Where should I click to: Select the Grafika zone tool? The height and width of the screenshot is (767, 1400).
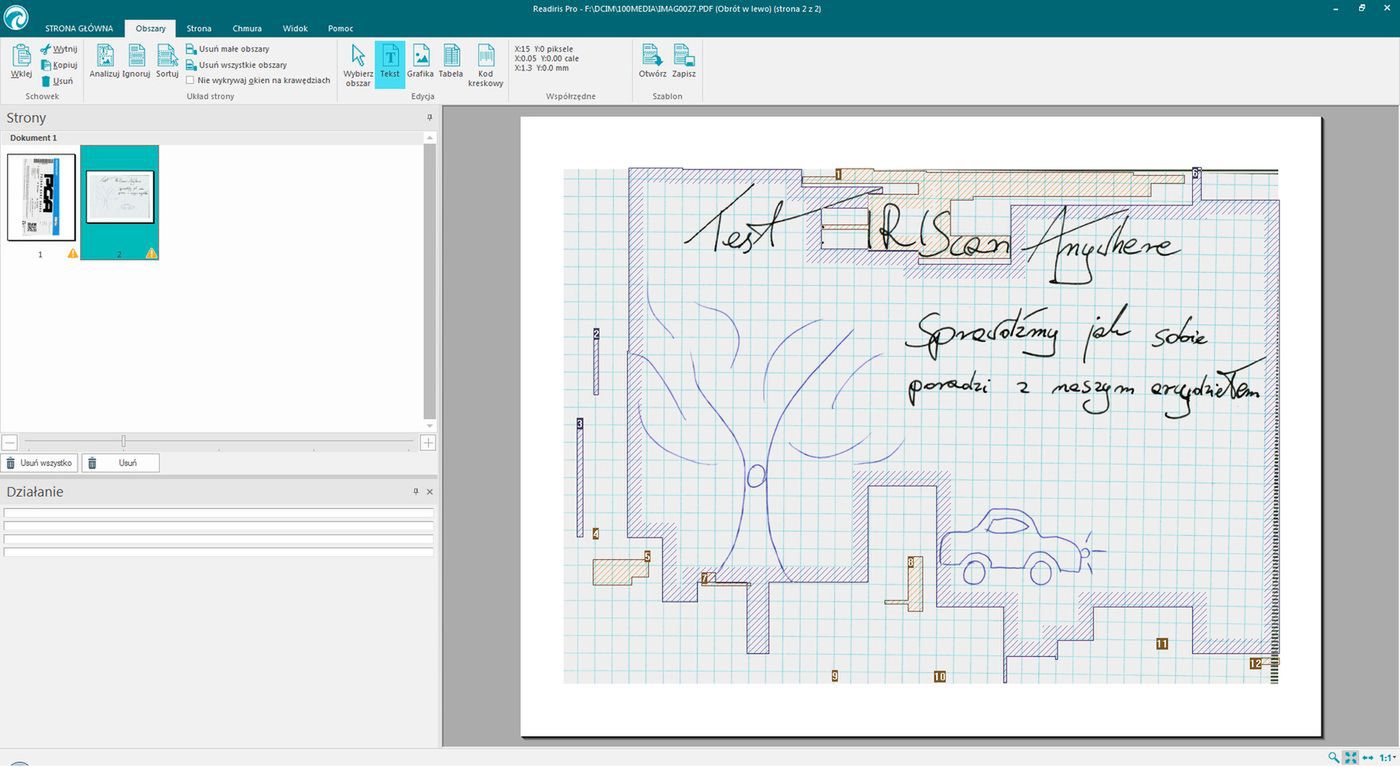[x=420, y=61]
